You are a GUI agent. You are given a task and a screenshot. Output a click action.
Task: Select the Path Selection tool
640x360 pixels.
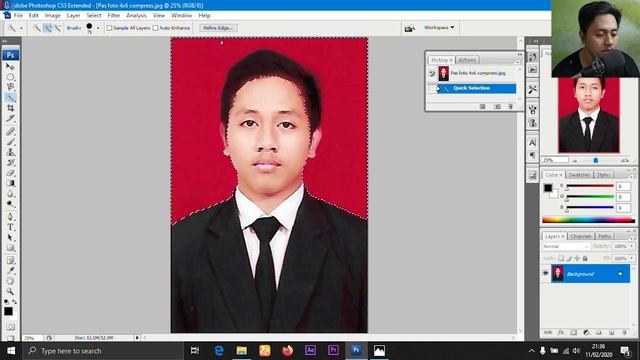tap(10, 238)
